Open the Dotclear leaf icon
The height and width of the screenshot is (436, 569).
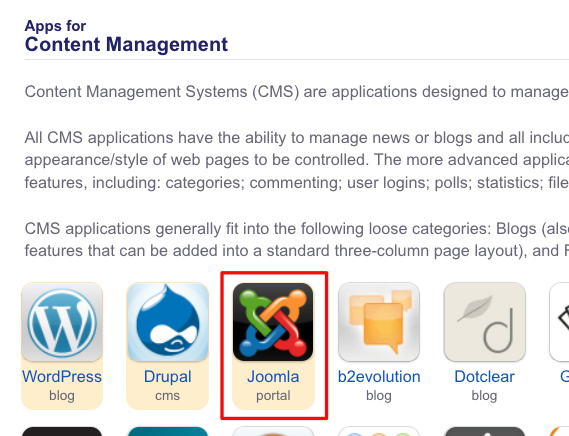click(x=484, y=322)
